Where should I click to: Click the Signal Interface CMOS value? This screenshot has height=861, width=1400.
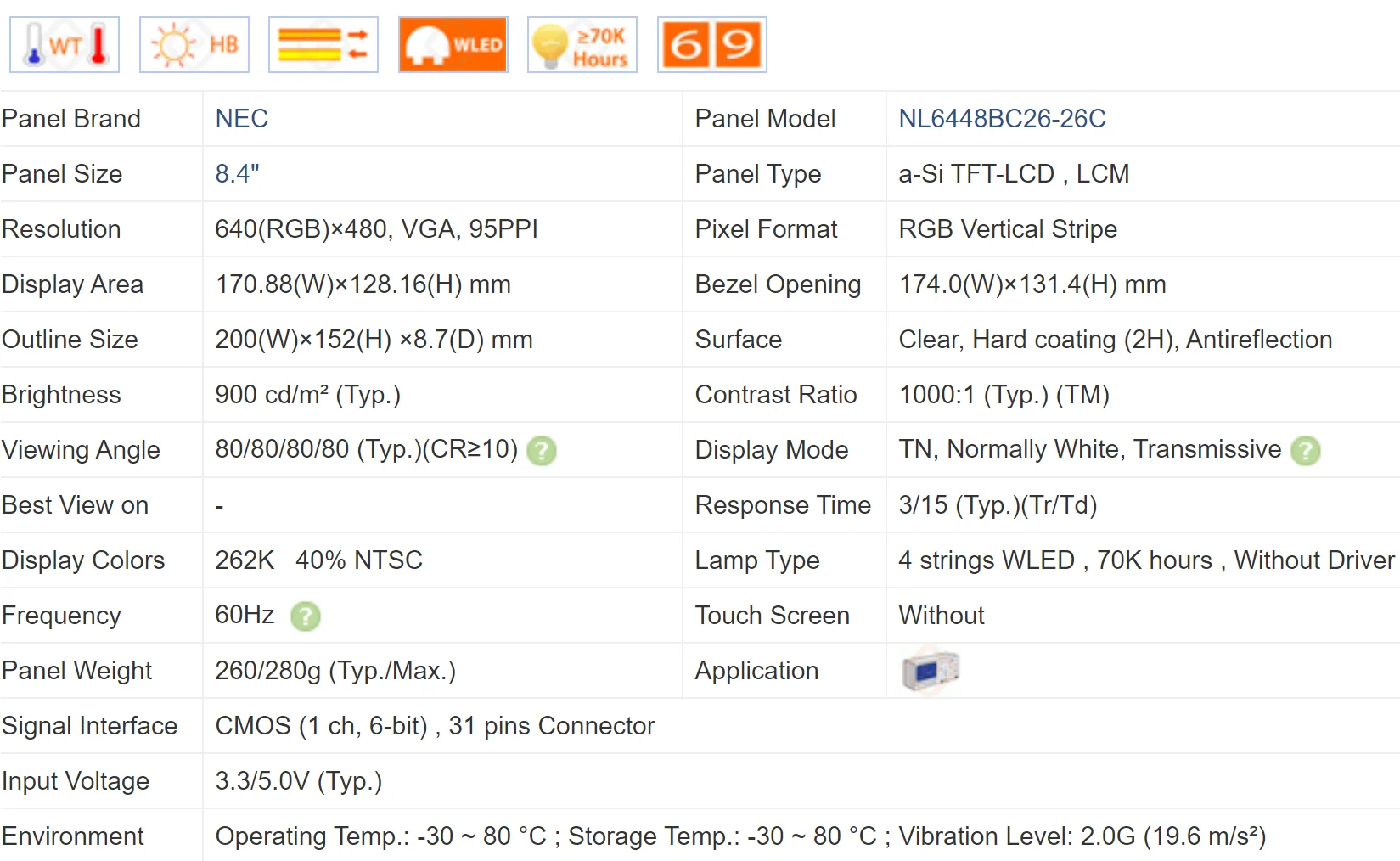click(x=435, y=726)
